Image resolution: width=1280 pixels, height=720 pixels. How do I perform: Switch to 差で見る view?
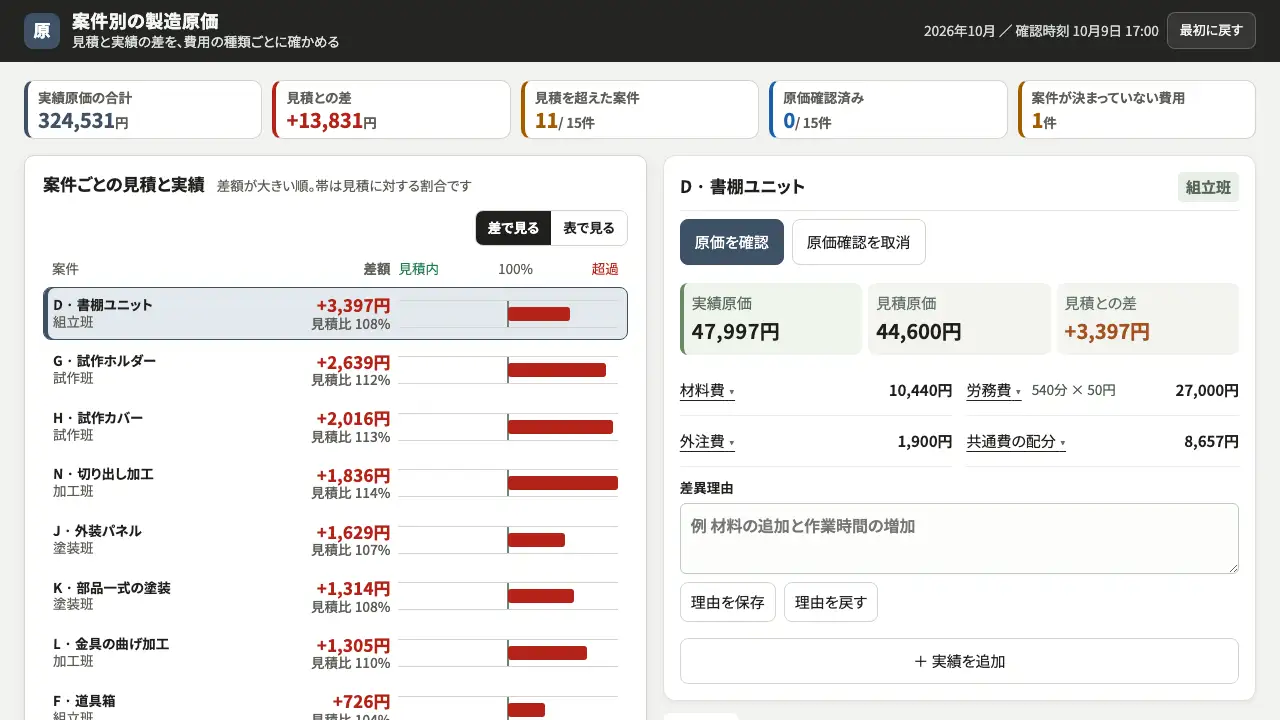[x=513, y=228]
